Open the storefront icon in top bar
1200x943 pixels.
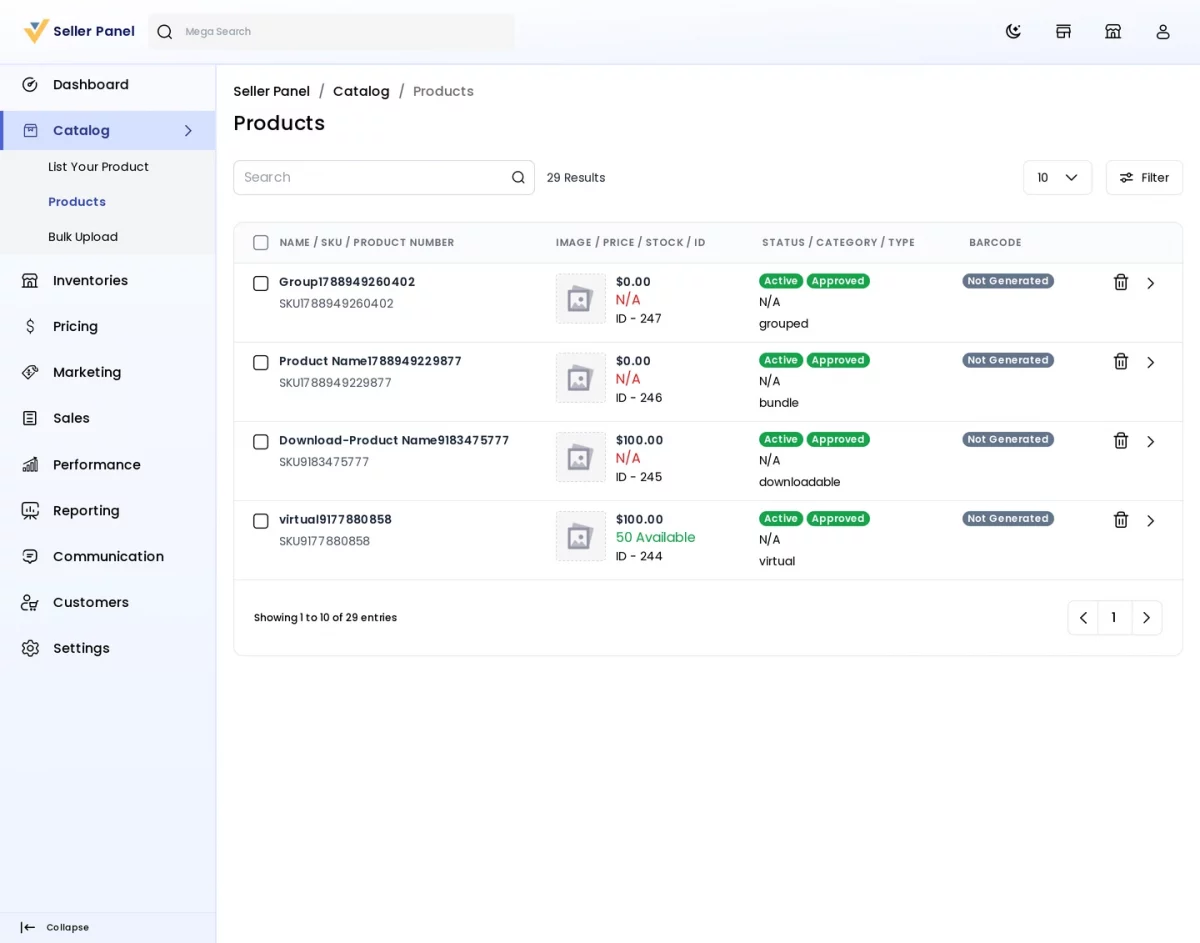point(1063,31)
